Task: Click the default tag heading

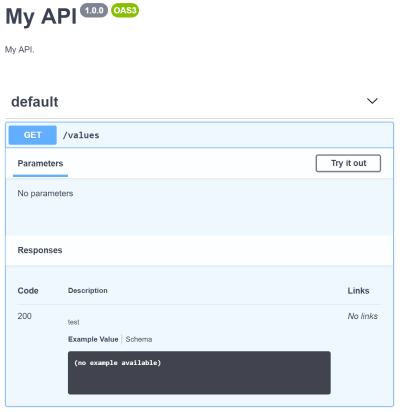Action: [35, 102]
